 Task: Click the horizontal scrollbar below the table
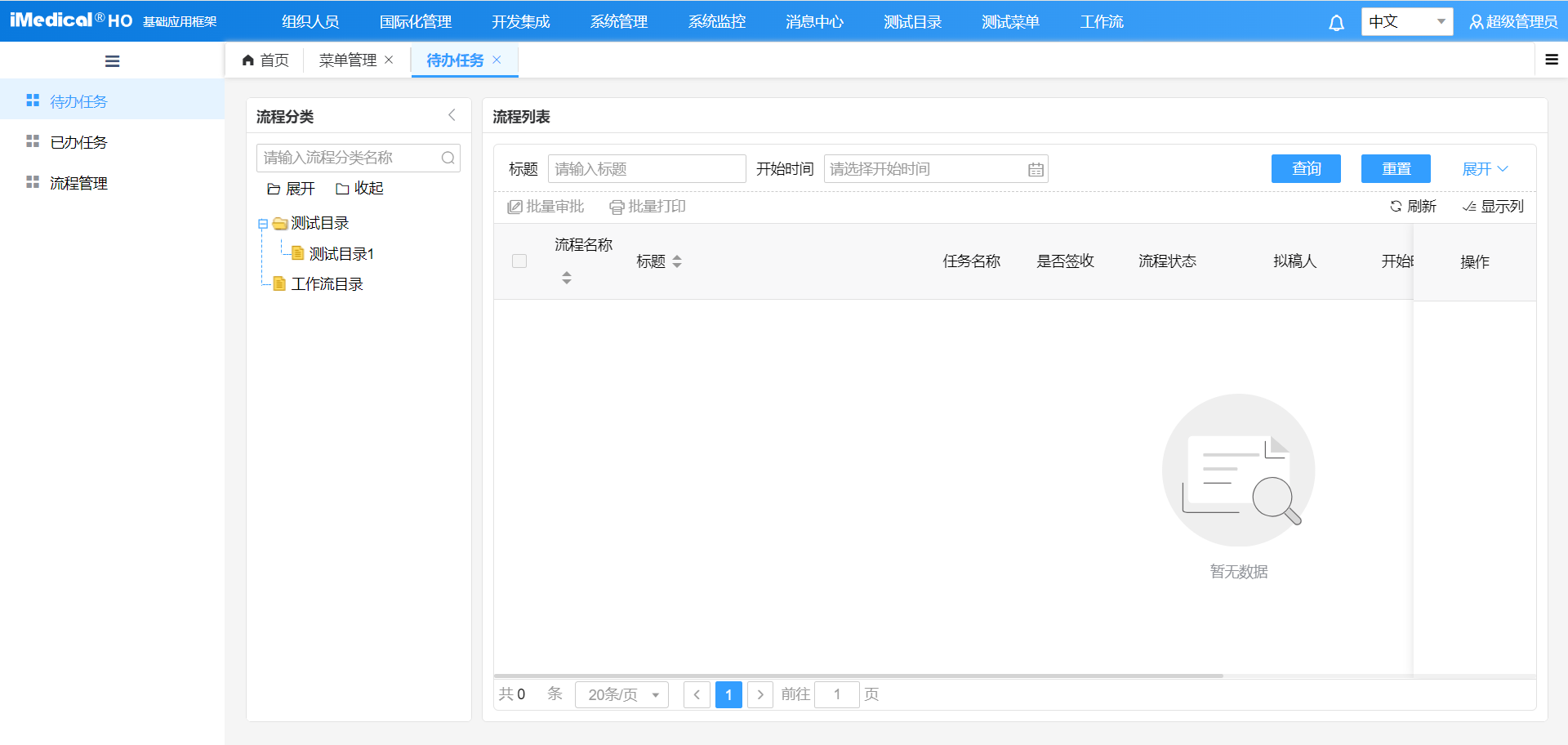coord(857,676)
